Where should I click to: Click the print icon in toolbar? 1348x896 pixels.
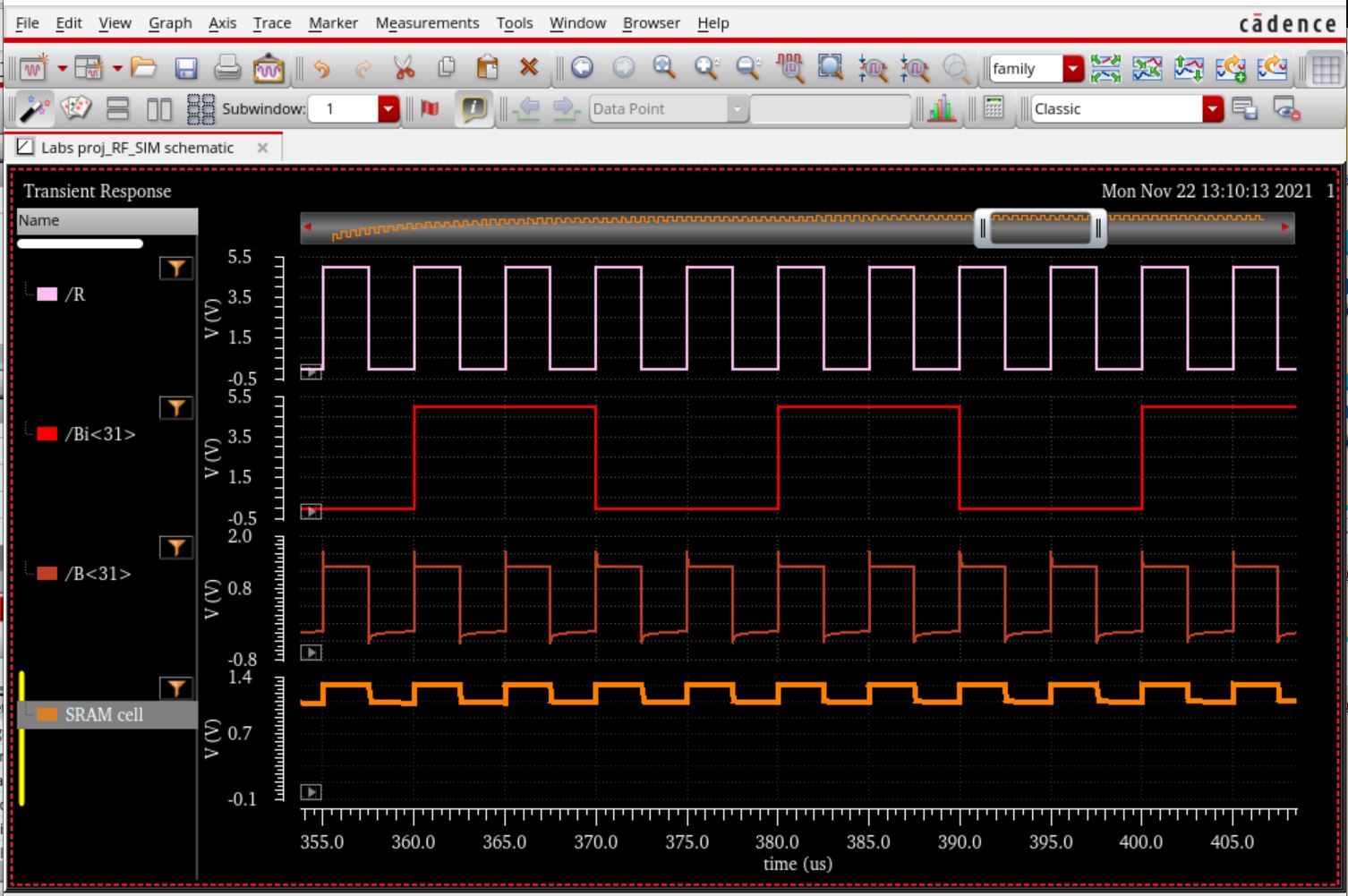point(226,68)
